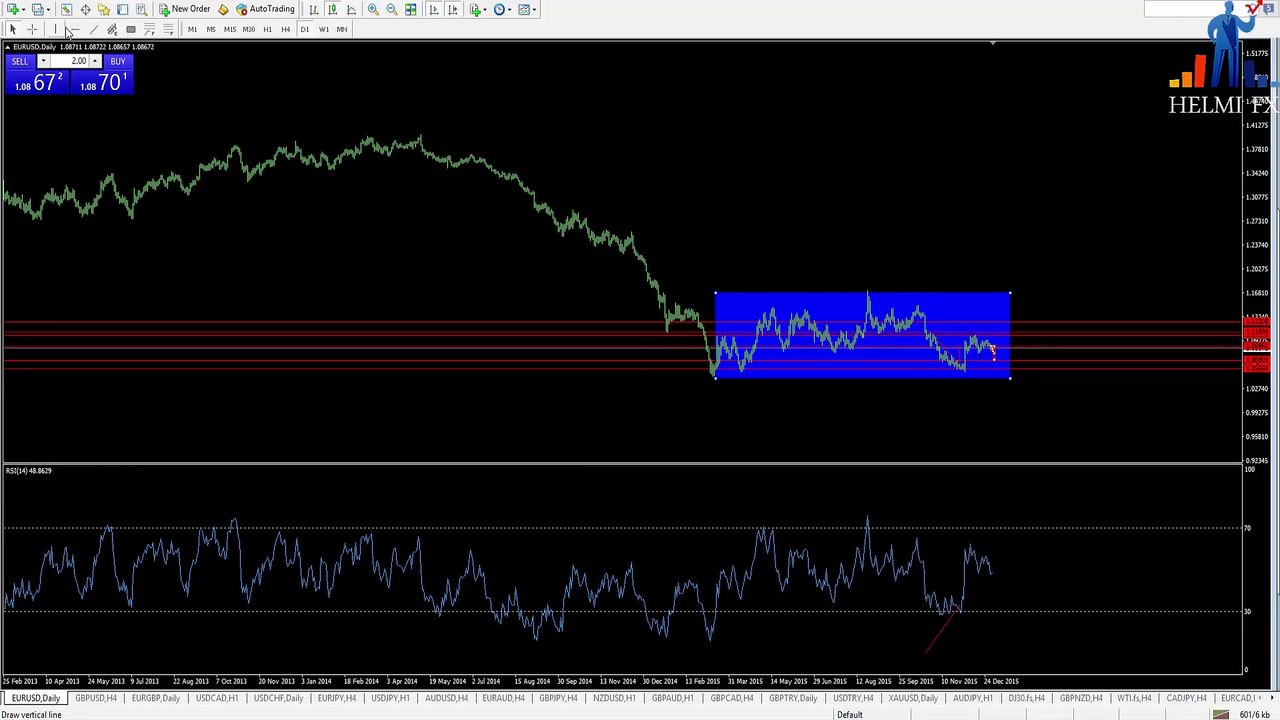Open the XAUUSD,Daily chart tab
Screen dimensions: 1280x720
click(x=912, y=698)
